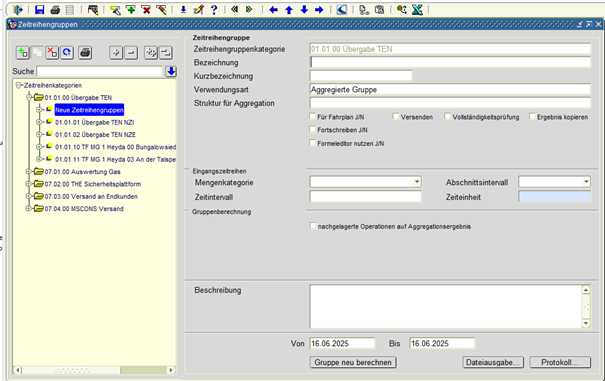605x381 pixels.
Task: Click the Gruppe neu berechnen button
Action: [x=353, y=362]
